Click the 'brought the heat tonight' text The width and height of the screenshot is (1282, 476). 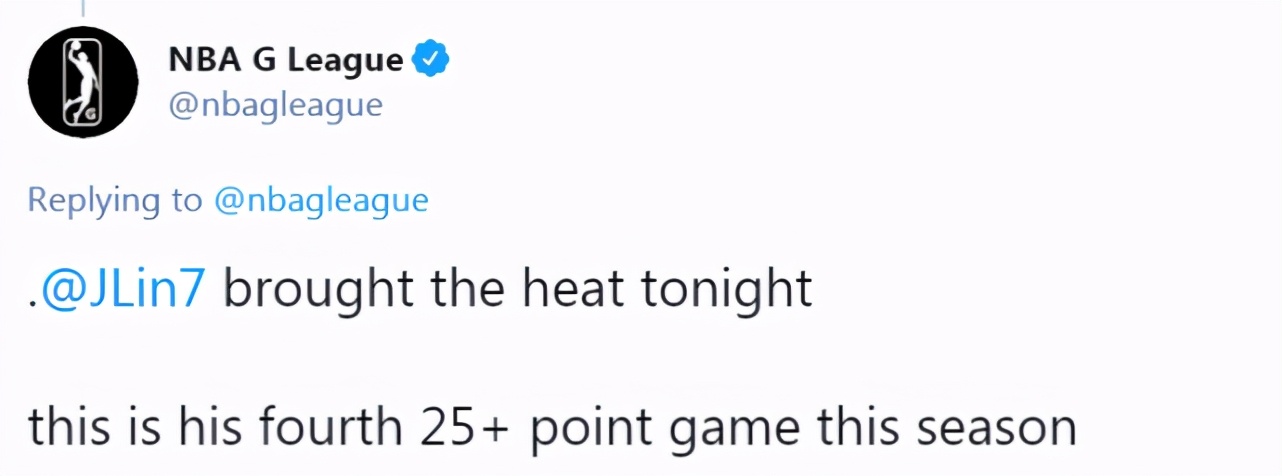[518, 290]
